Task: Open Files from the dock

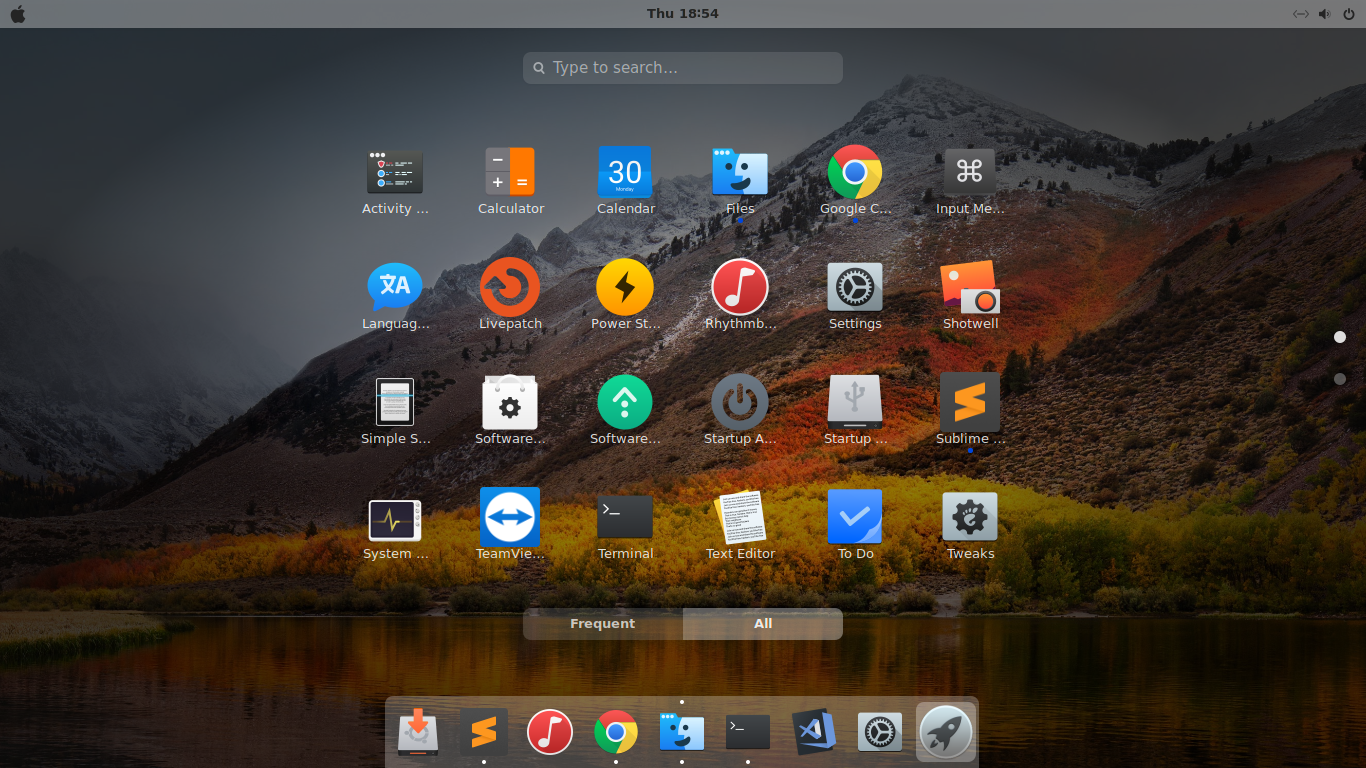Action: click(682, 733)
